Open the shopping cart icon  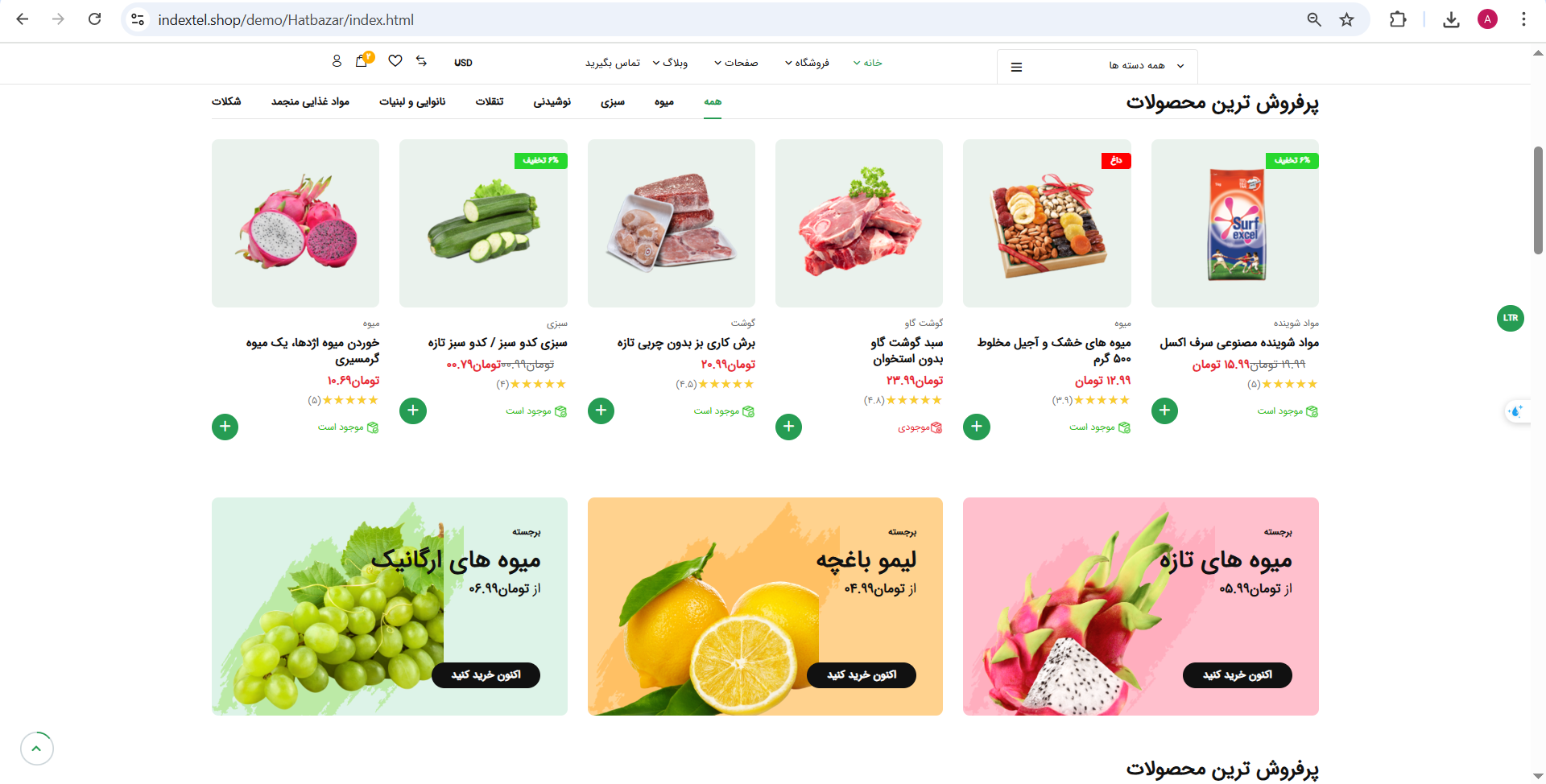coord(362,61)
